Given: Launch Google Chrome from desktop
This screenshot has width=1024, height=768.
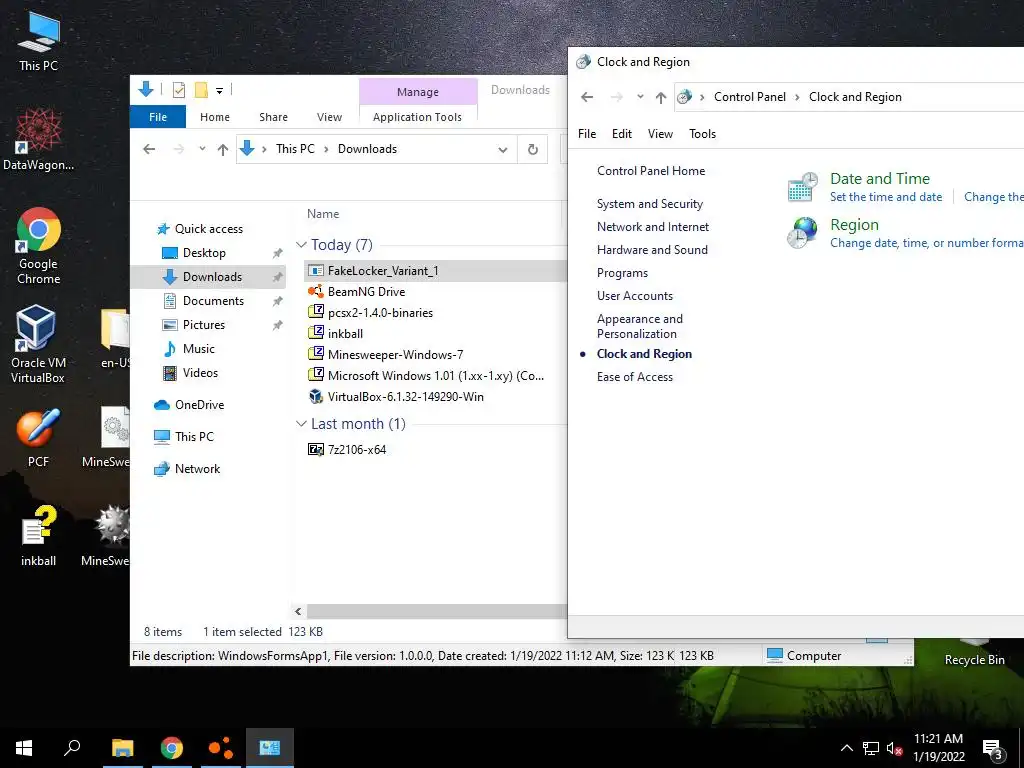Looking at the screenshot, I should [x=39, y=246].
